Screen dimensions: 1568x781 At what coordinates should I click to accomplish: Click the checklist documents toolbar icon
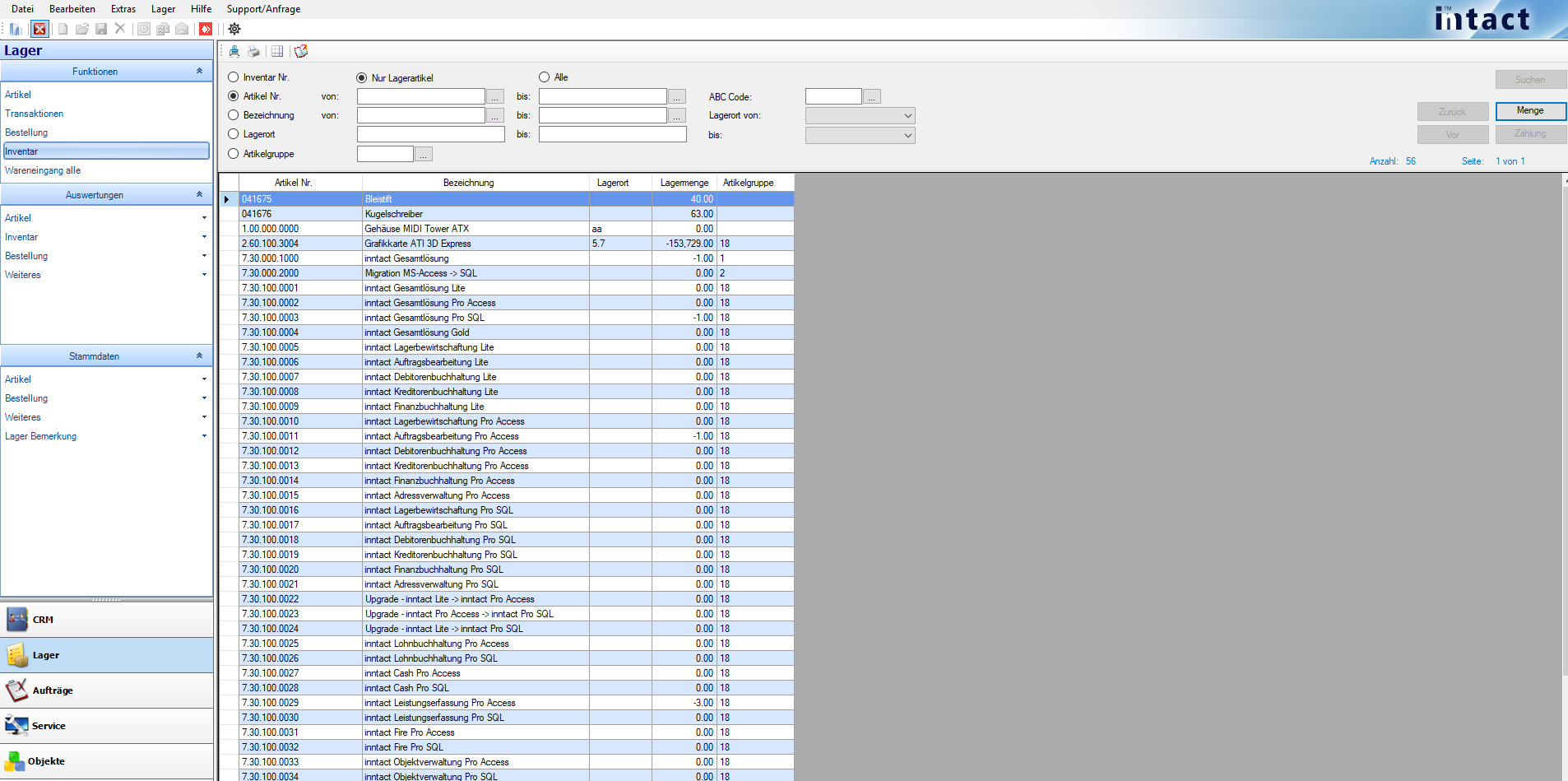(163, 29)
